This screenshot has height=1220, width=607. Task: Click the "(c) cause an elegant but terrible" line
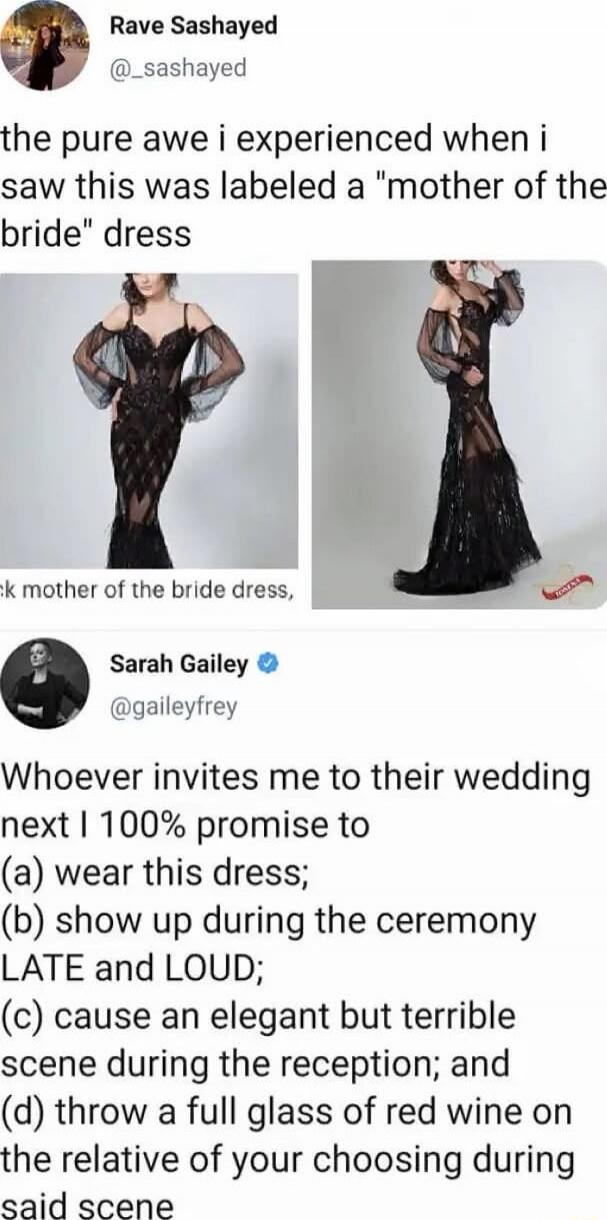pyautogui.click(x=260, y=1016)
